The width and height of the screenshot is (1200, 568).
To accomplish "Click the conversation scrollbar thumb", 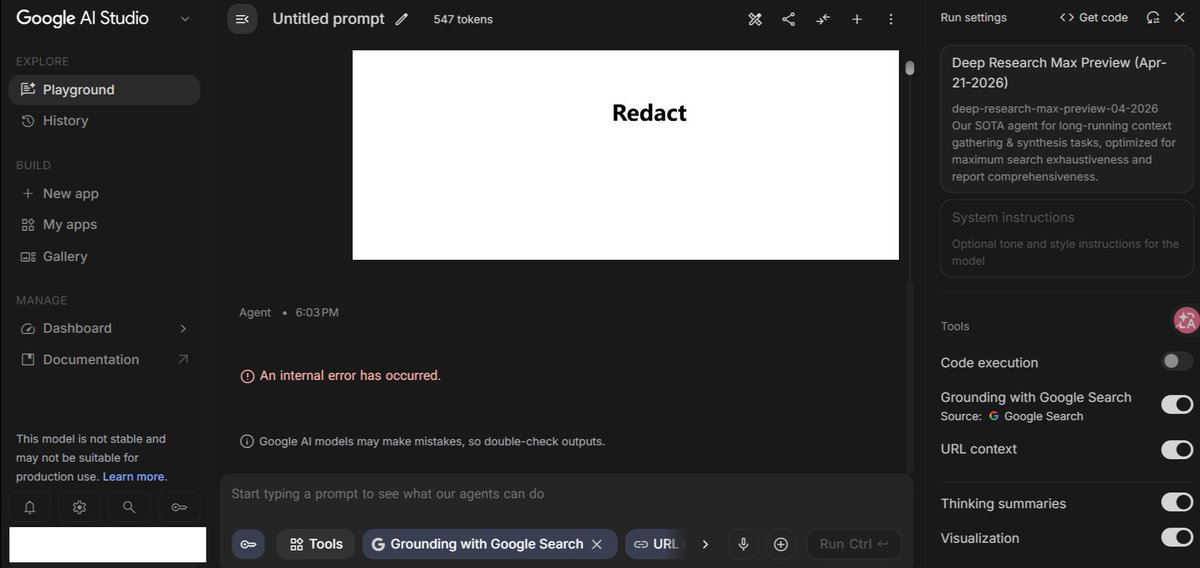I will [909, 67].
